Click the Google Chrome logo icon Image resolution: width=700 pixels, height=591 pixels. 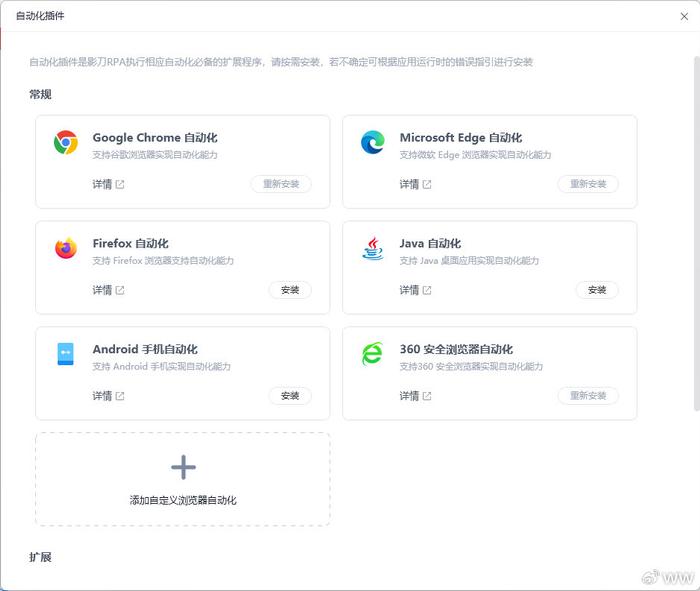coord(66,142)
